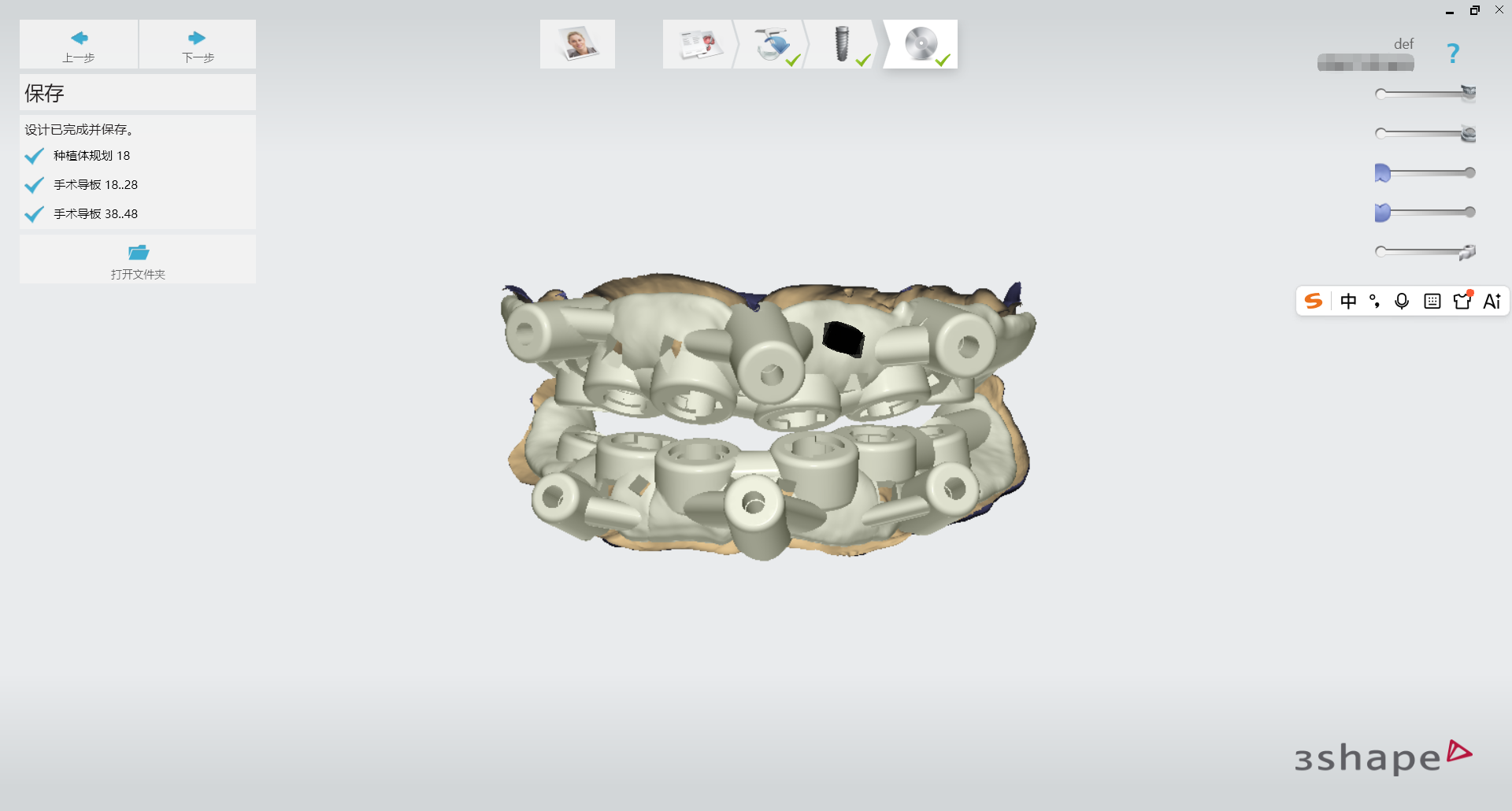Toggle punctuation mode in Sogou bar
1512x811 pixels.
click(x=1375, y=301)
